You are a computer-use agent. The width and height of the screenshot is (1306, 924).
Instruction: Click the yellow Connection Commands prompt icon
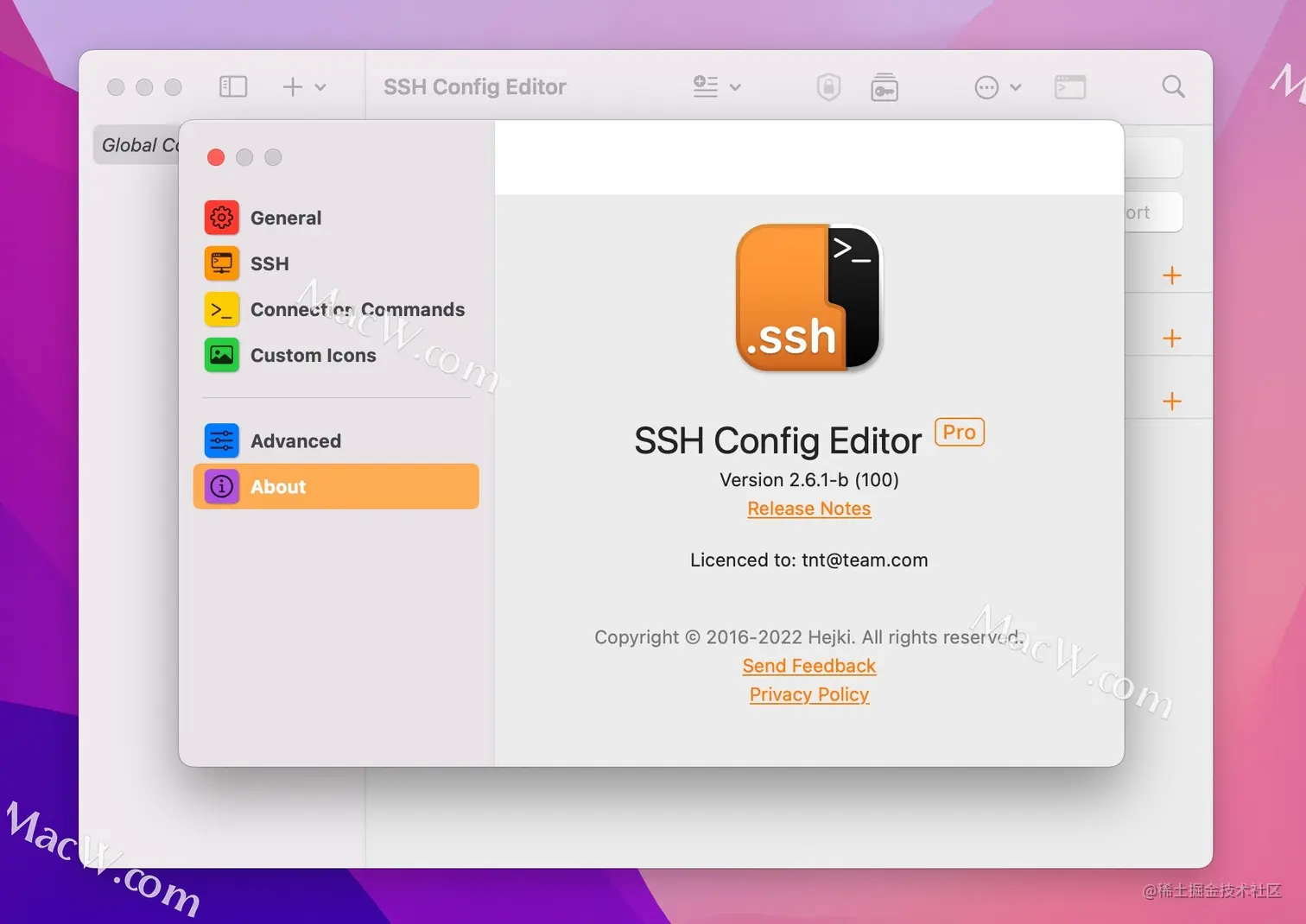(222, 309)
